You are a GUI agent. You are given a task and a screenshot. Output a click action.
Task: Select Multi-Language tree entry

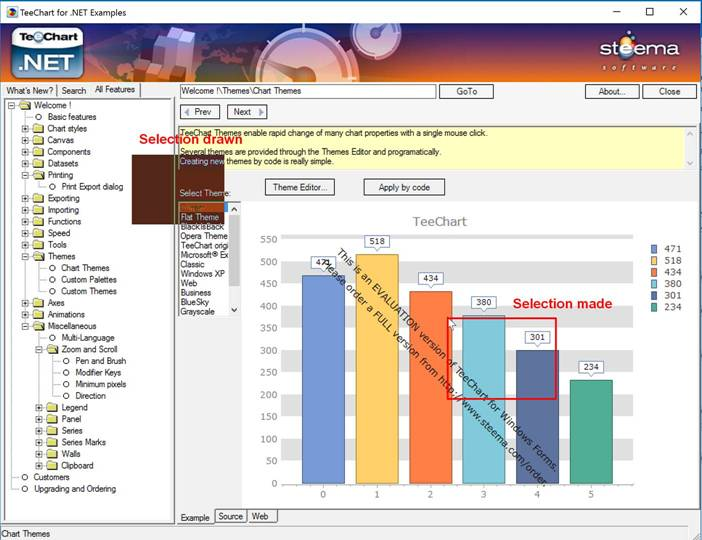[x=88, y=338]
